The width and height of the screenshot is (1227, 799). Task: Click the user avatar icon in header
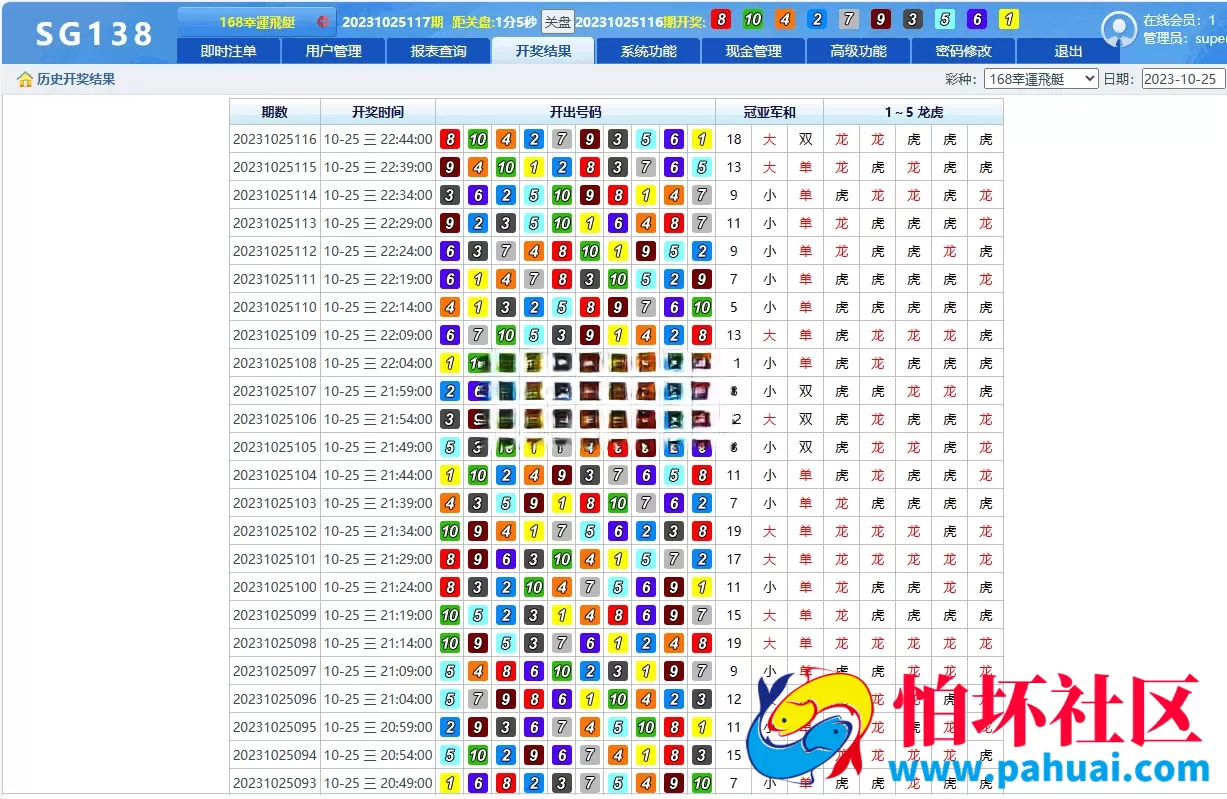pyautogui.click(x=1119, y=29)
